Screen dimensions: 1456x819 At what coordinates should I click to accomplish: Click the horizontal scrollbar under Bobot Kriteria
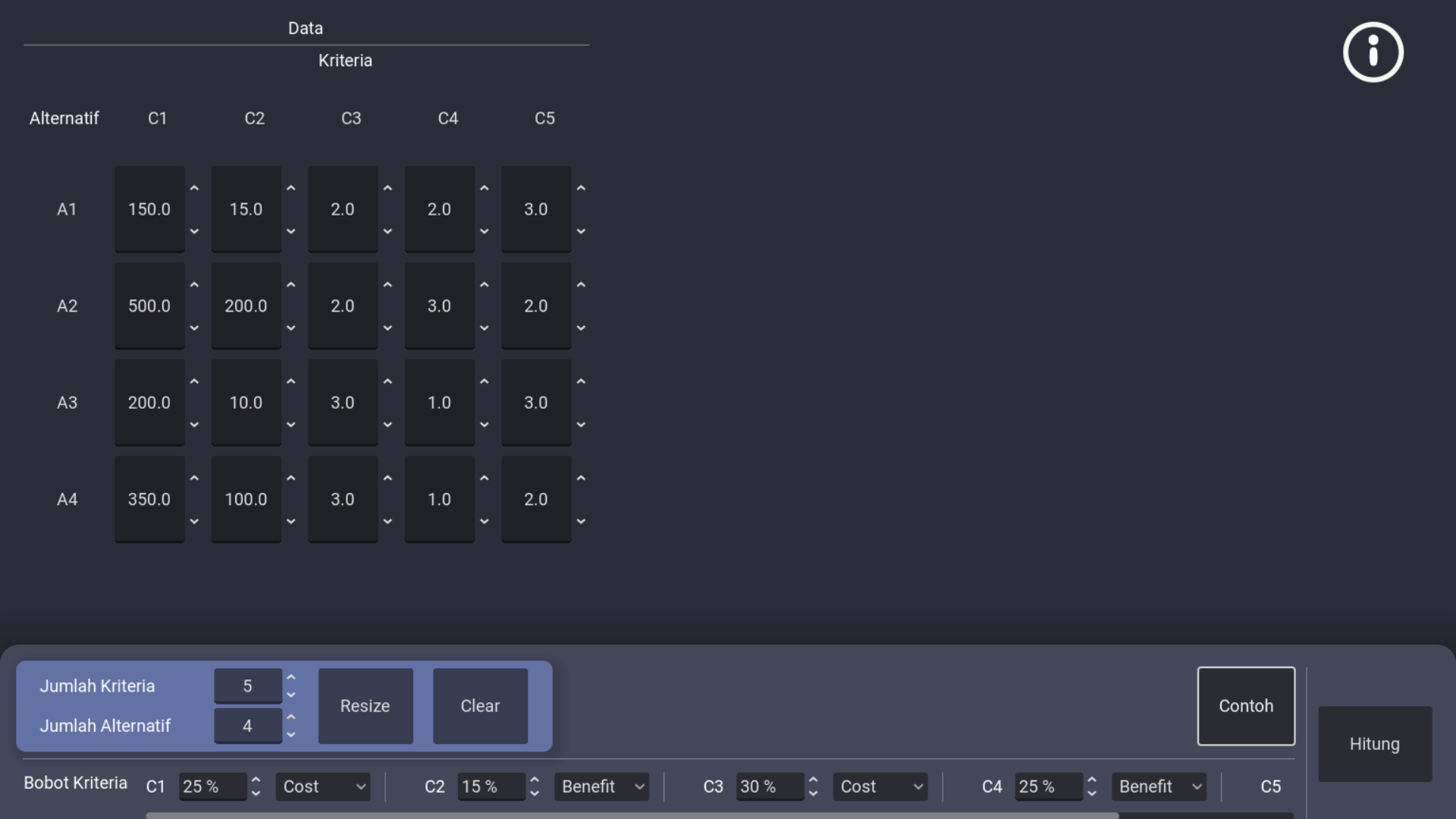[x=632, y=816]
